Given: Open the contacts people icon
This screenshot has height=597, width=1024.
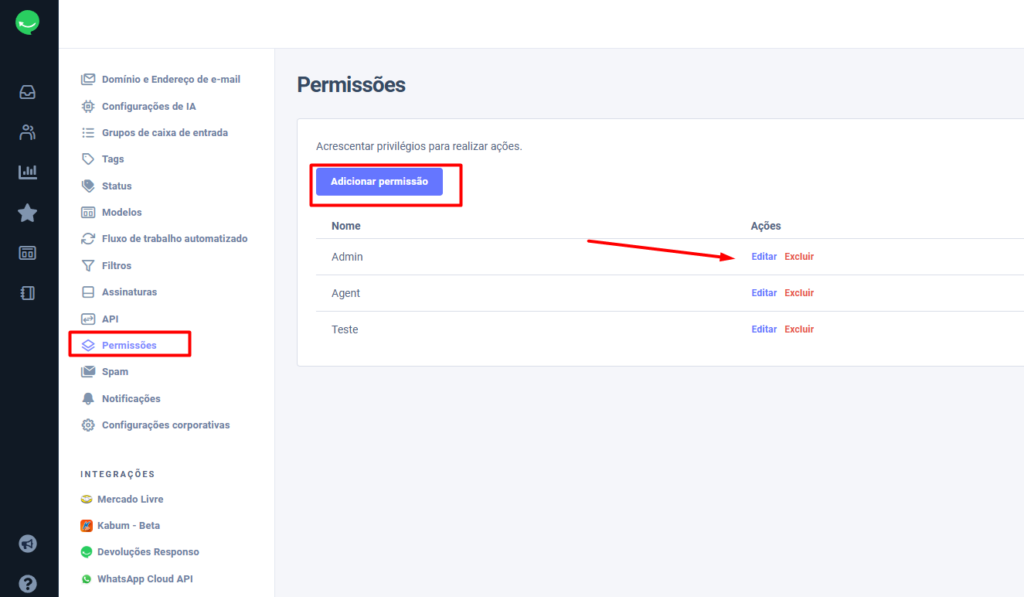Looking at the screenshot, I should (x=27, y=133).
